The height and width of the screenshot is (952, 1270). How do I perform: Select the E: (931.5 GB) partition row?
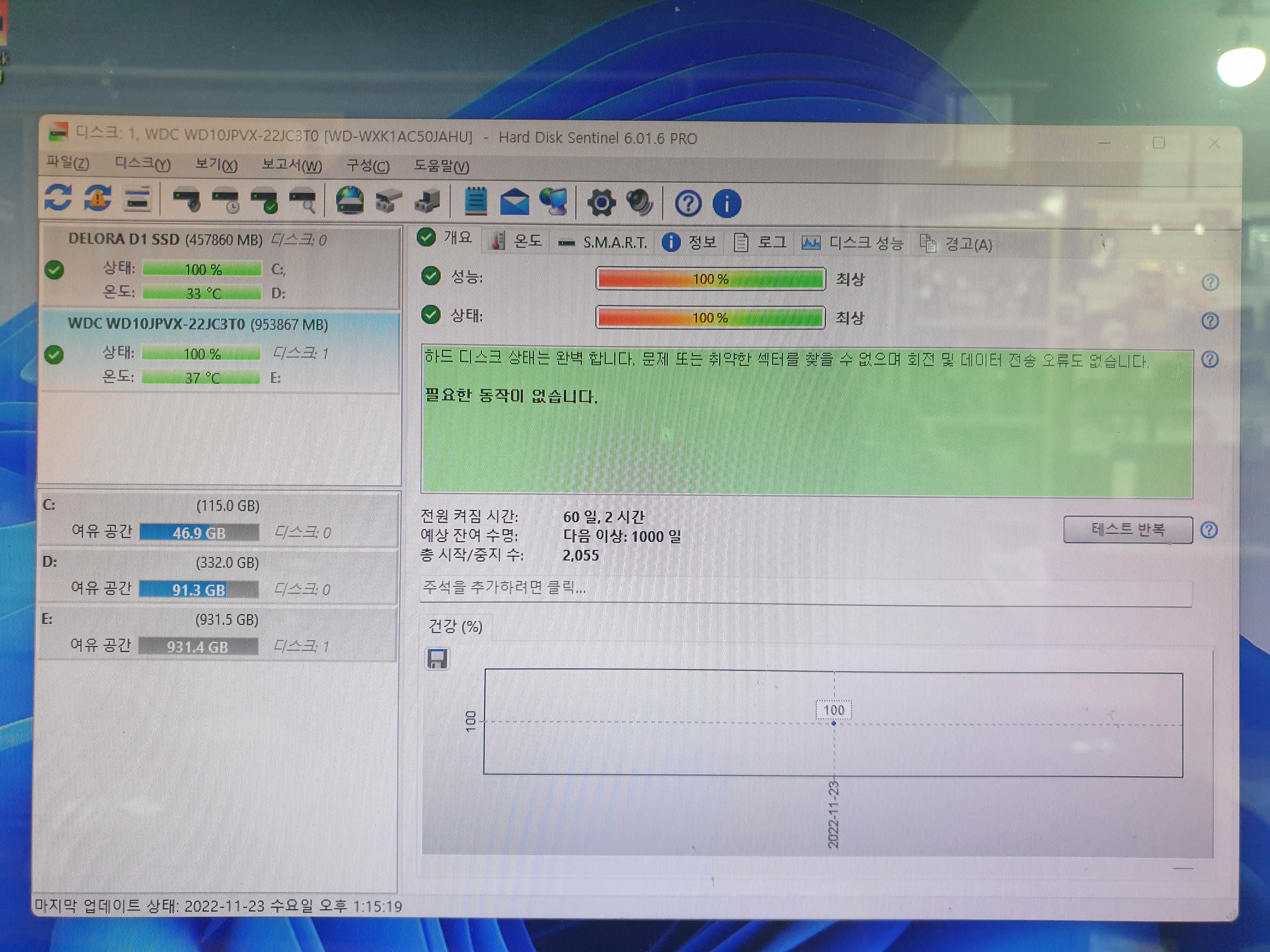point(218,633)
